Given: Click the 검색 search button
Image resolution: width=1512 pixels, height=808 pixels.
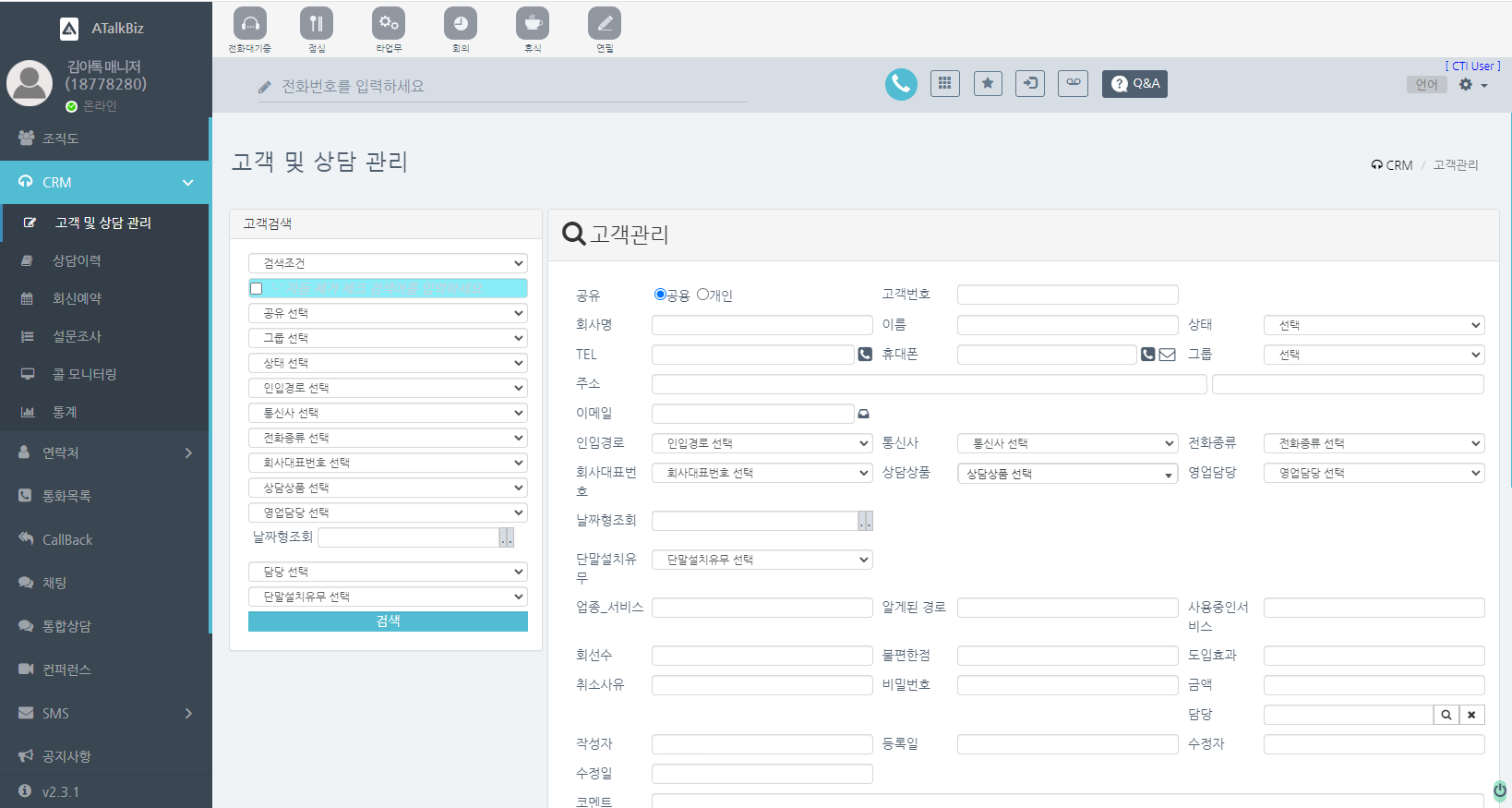Looking at the screenshot, I should point(388,621).
